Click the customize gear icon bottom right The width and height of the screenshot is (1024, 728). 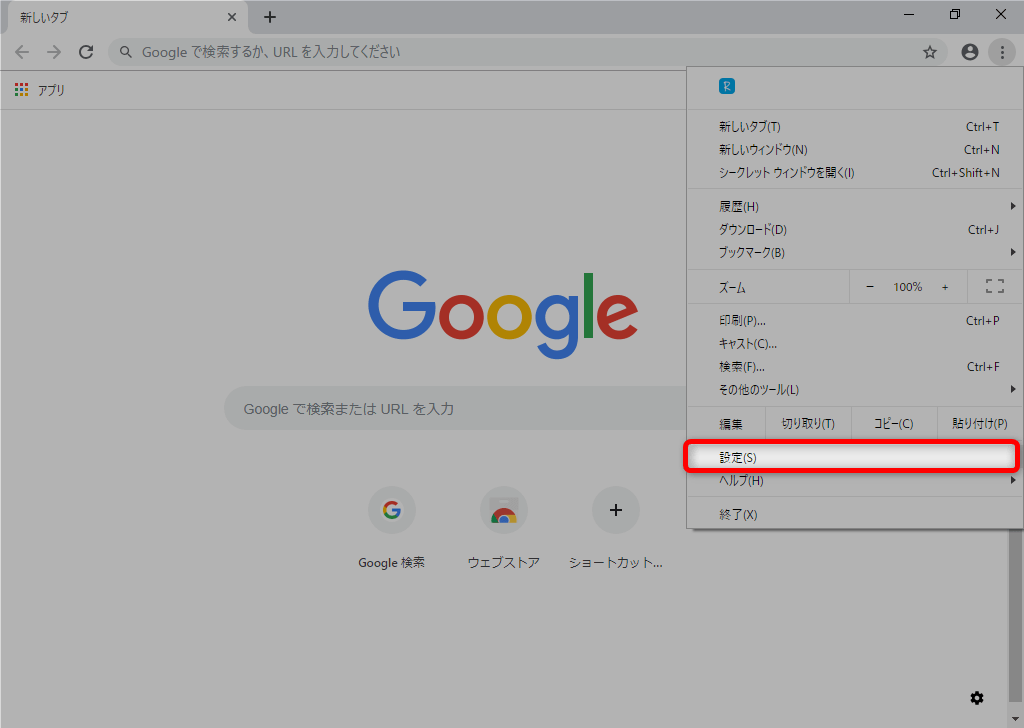977,697
